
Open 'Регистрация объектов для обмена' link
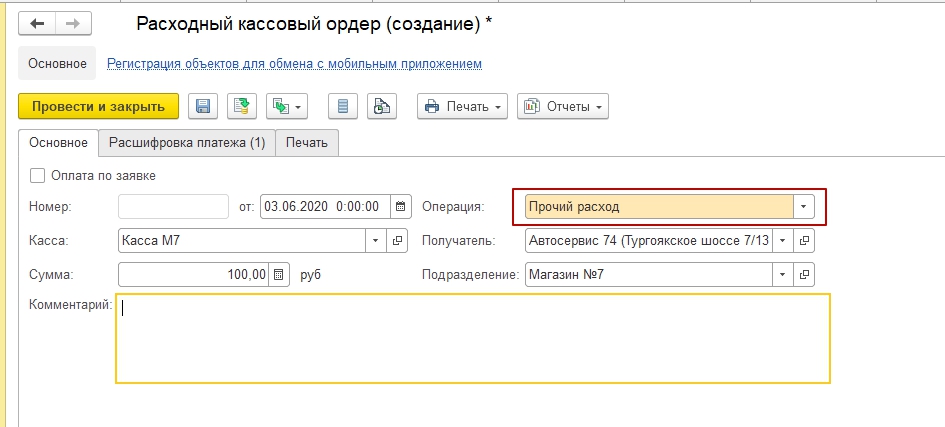point(294,63)
